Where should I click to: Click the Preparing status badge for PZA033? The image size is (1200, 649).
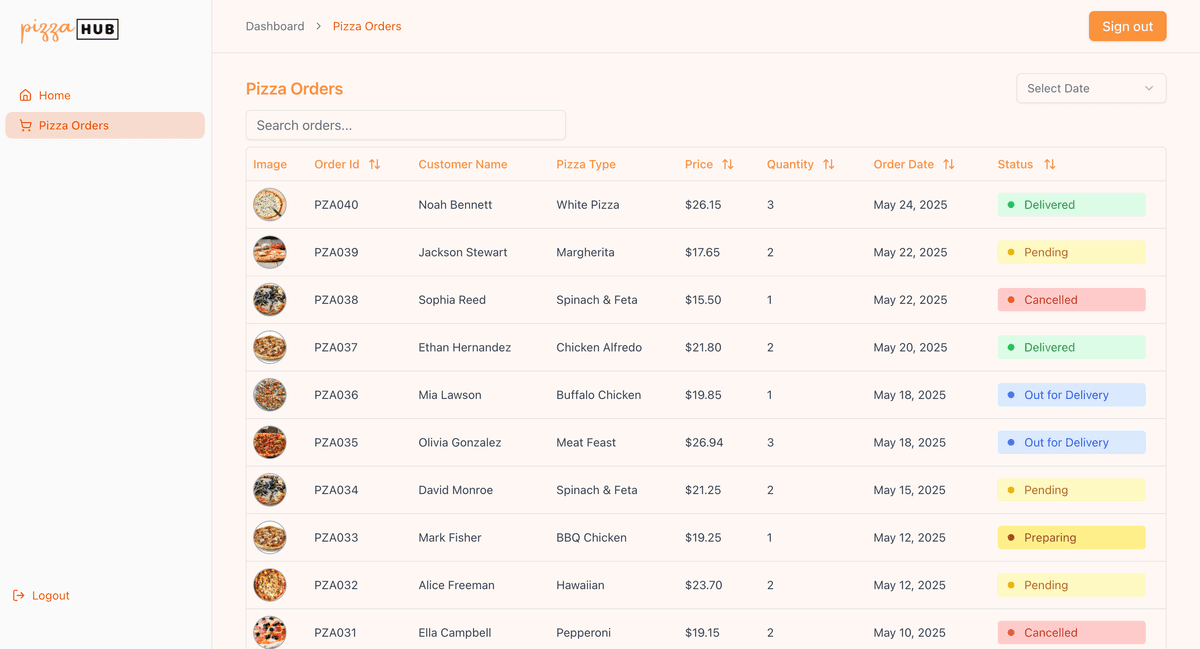(x=1071, y=537)
